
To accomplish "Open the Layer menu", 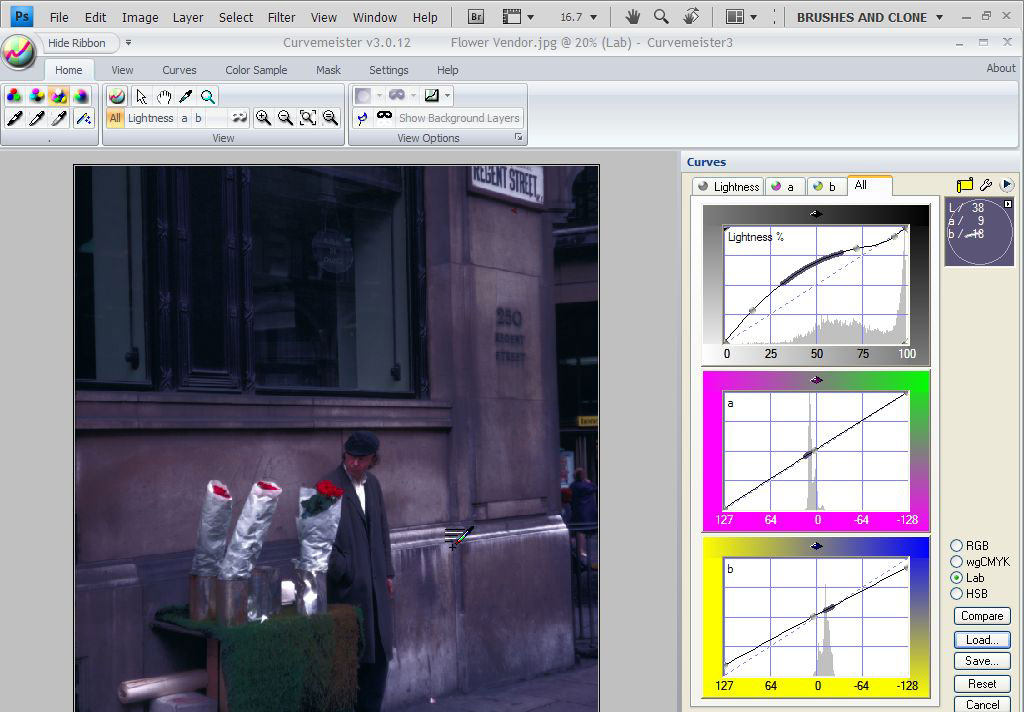I will (x=188, y=18).
